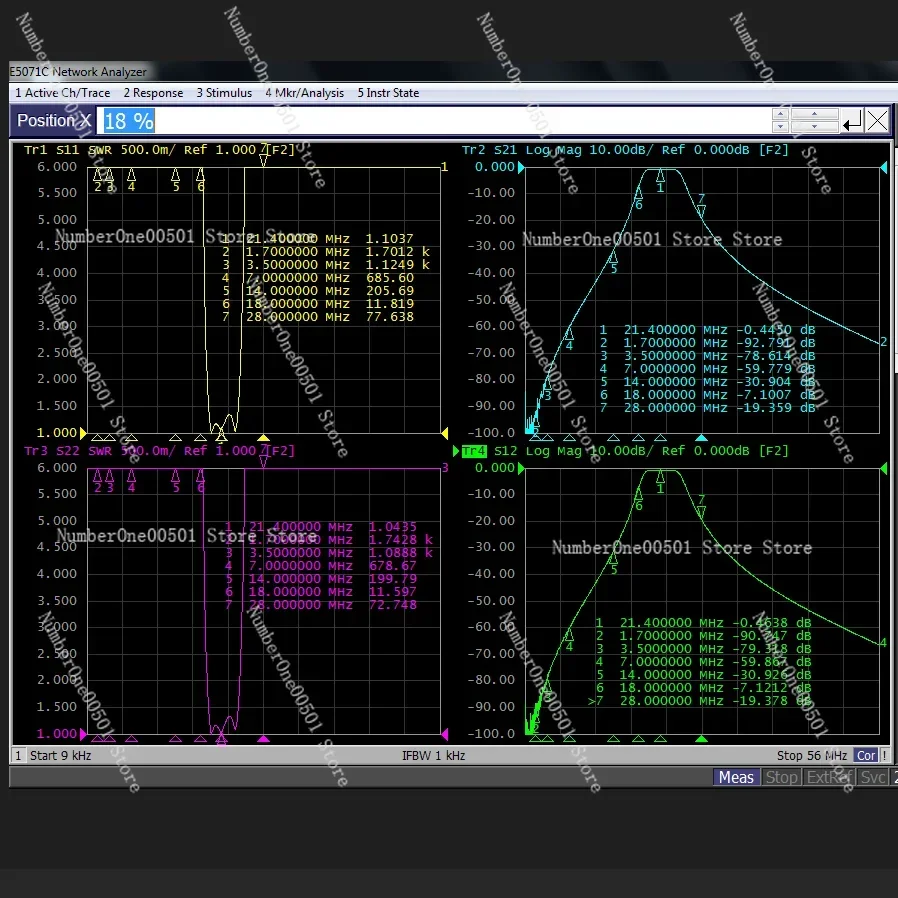The height and width of the screenshot is (898, 898).
Task: Click marker 7 above the Tr3 S22 plot
Action: coord(263,455)
